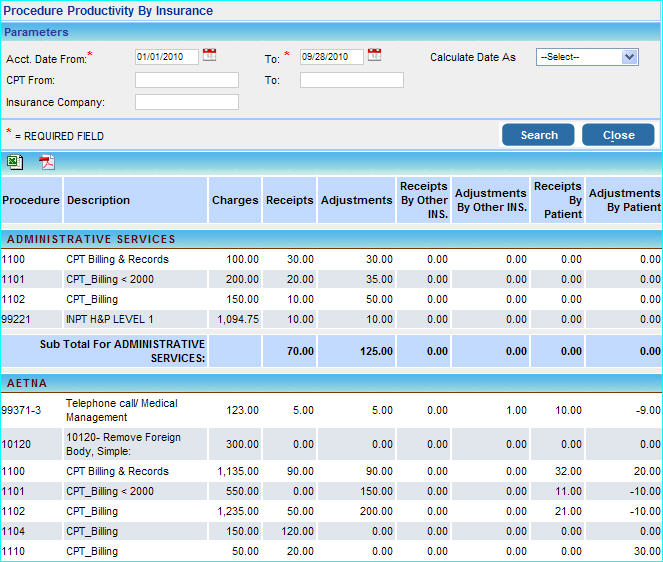The width and height of the screenshot is (663, 562).
Task: Open calendar for the To date
Action: (x=374, y=55)
